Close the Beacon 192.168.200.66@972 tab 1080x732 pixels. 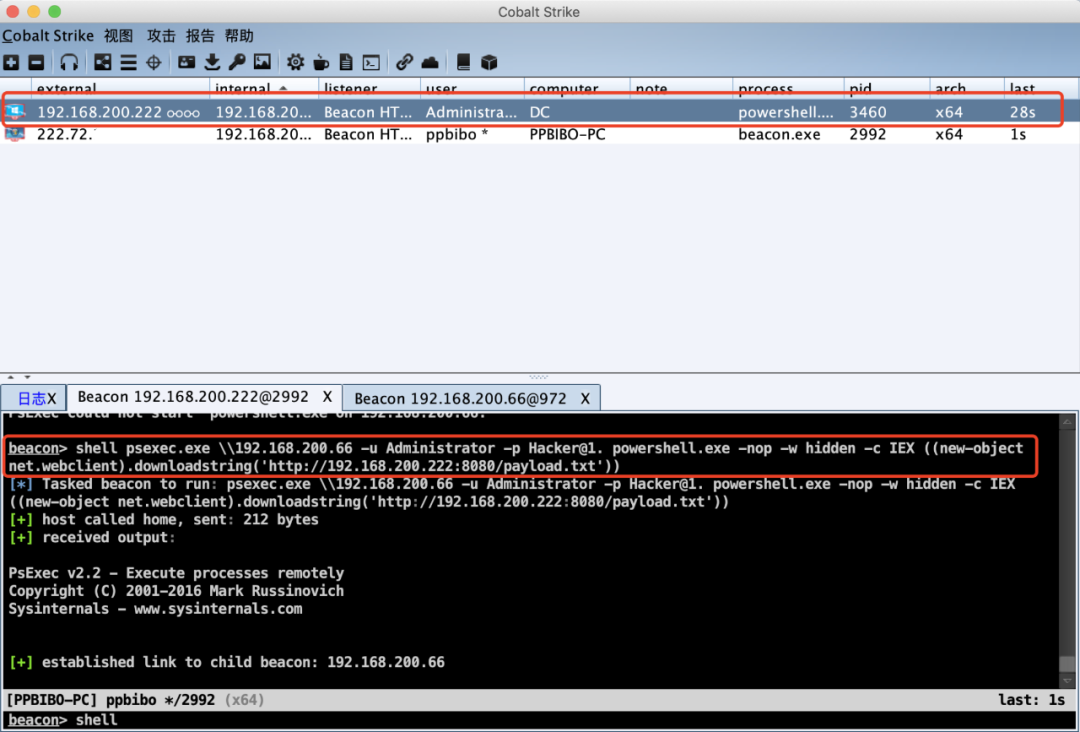coord(585,399)
